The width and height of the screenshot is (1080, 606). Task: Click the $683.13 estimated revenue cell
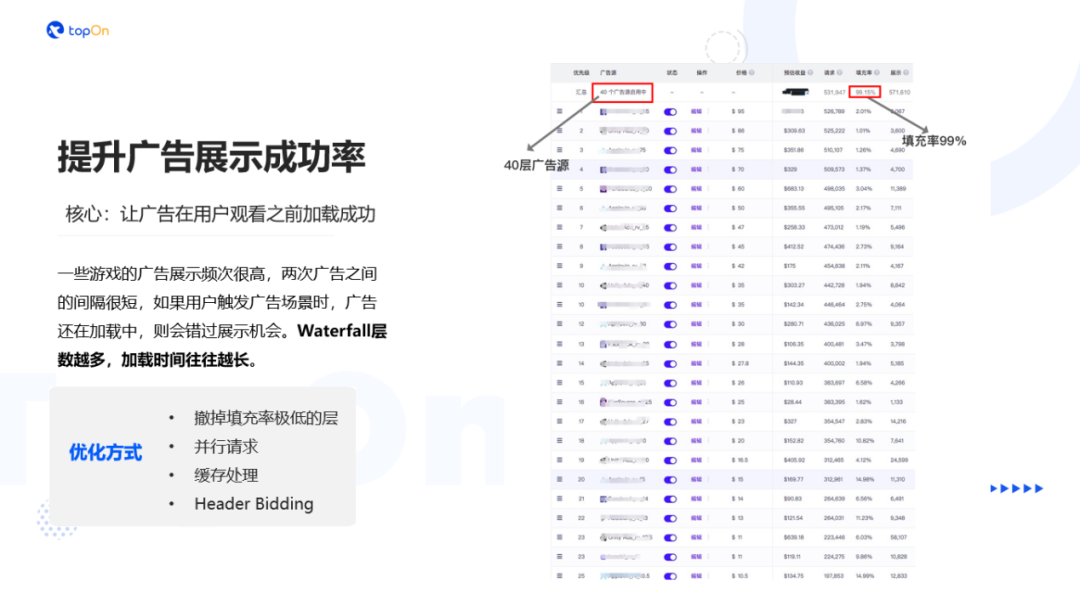[x=794, y=188]
